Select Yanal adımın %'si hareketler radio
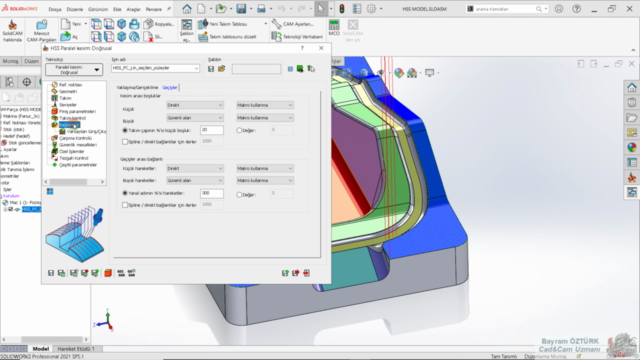Viewport: 640px width, 360px height. click(125, 193)
